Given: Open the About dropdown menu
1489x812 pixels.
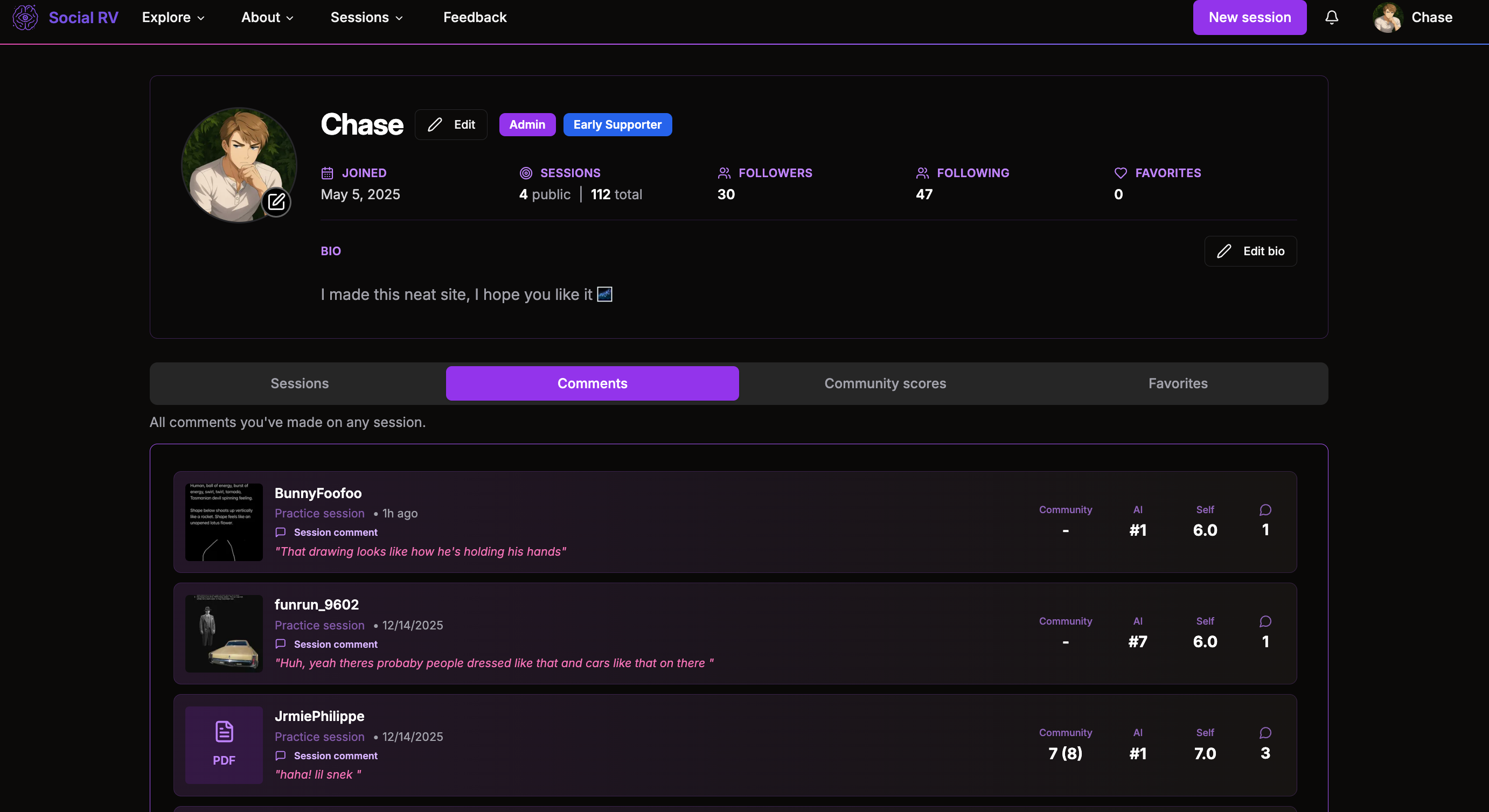Looking at the screenshot, I should click(267, 17).
